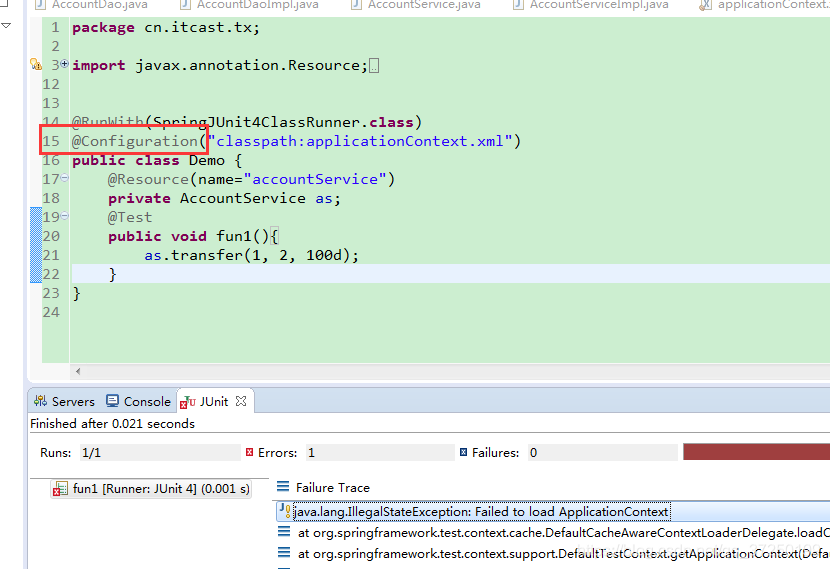The height and width of the screenshot is (569, 830).
Task: Click the Failure Trace header icon
Action: click(283, 486)
